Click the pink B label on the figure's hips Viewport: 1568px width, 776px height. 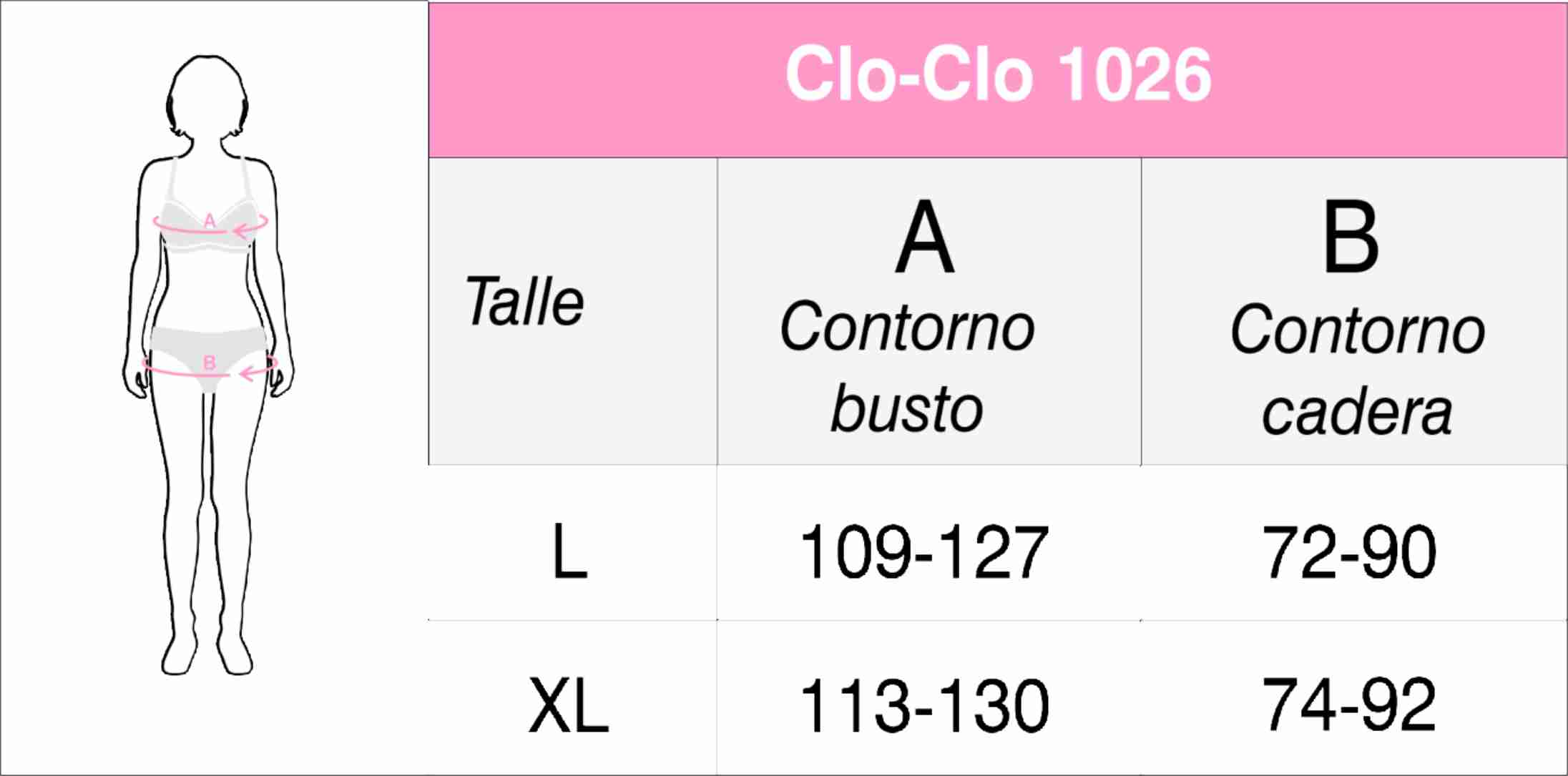pos(209,363)
